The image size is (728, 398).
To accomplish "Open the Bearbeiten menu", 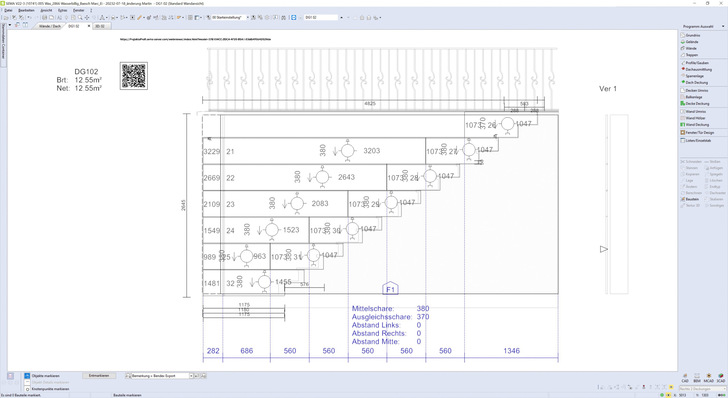I will click(x=26, y=10).
